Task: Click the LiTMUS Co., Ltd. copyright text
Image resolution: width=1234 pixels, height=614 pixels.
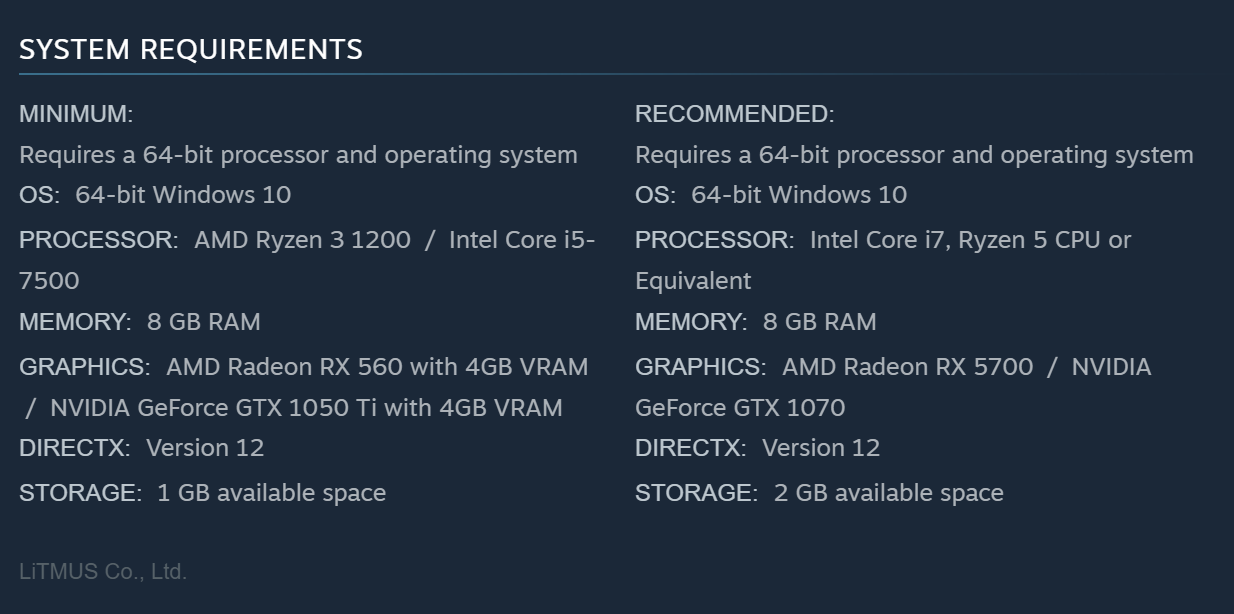Action: (x=103, y=572)
